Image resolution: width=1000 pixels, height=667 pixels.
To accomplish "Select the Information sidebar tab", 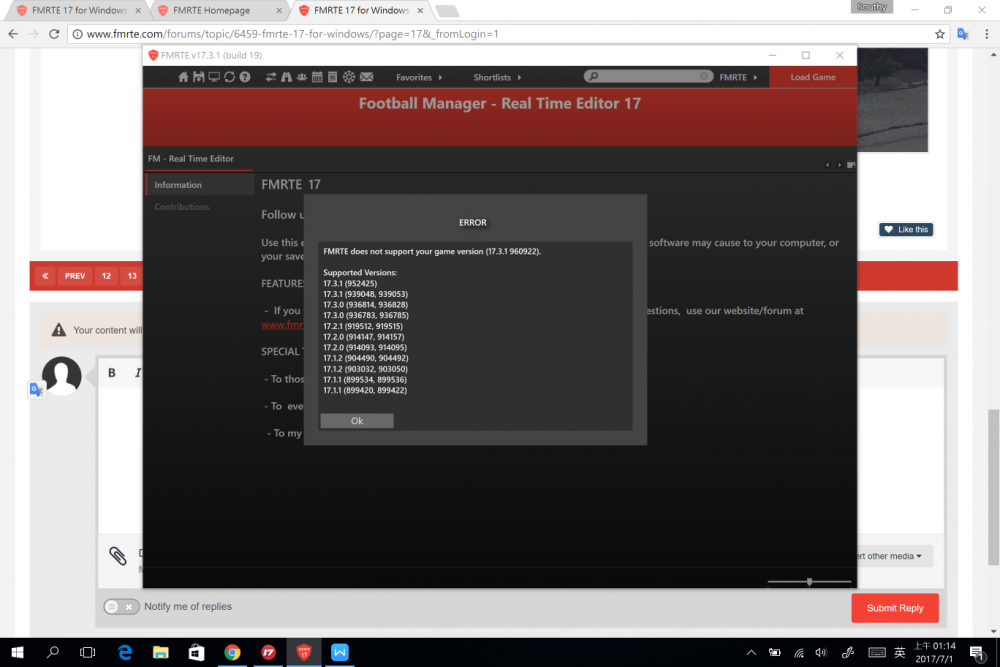I will [200, 185].
